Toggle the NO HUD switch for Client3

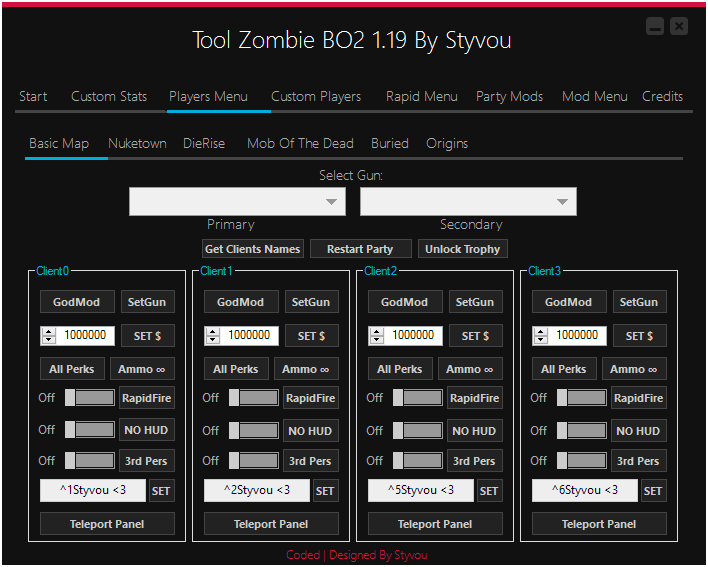(x=582, y=430)
